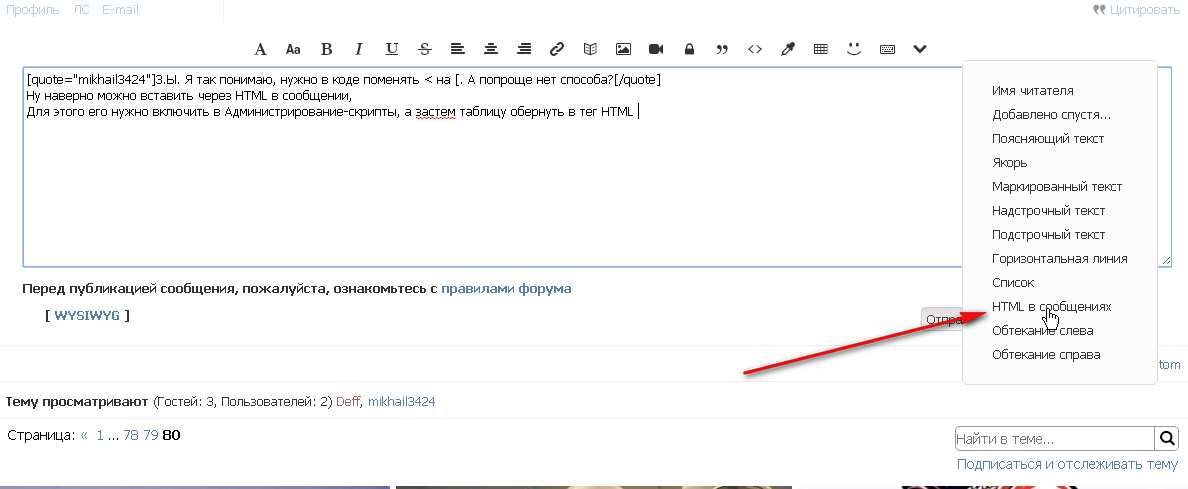Choose 'Список' in the dropdown menu

(1012, 283)
